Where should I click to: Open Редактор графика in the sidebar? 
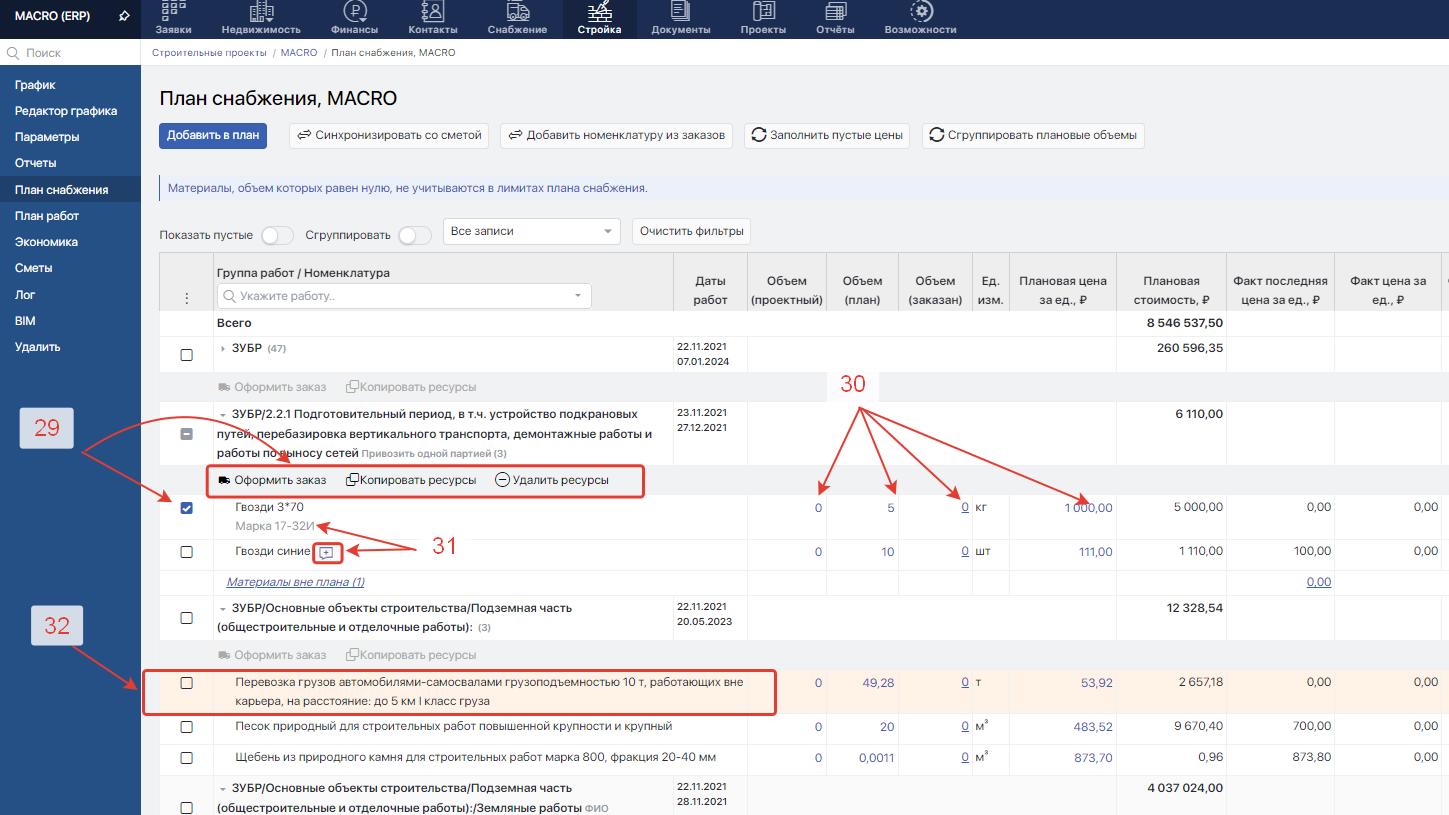tap(66, 111)
